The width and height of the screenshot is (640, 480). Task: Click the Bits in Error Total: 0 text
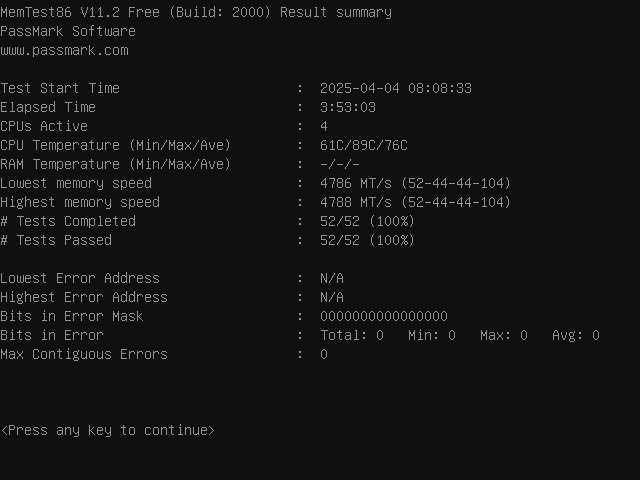(352, 335)
